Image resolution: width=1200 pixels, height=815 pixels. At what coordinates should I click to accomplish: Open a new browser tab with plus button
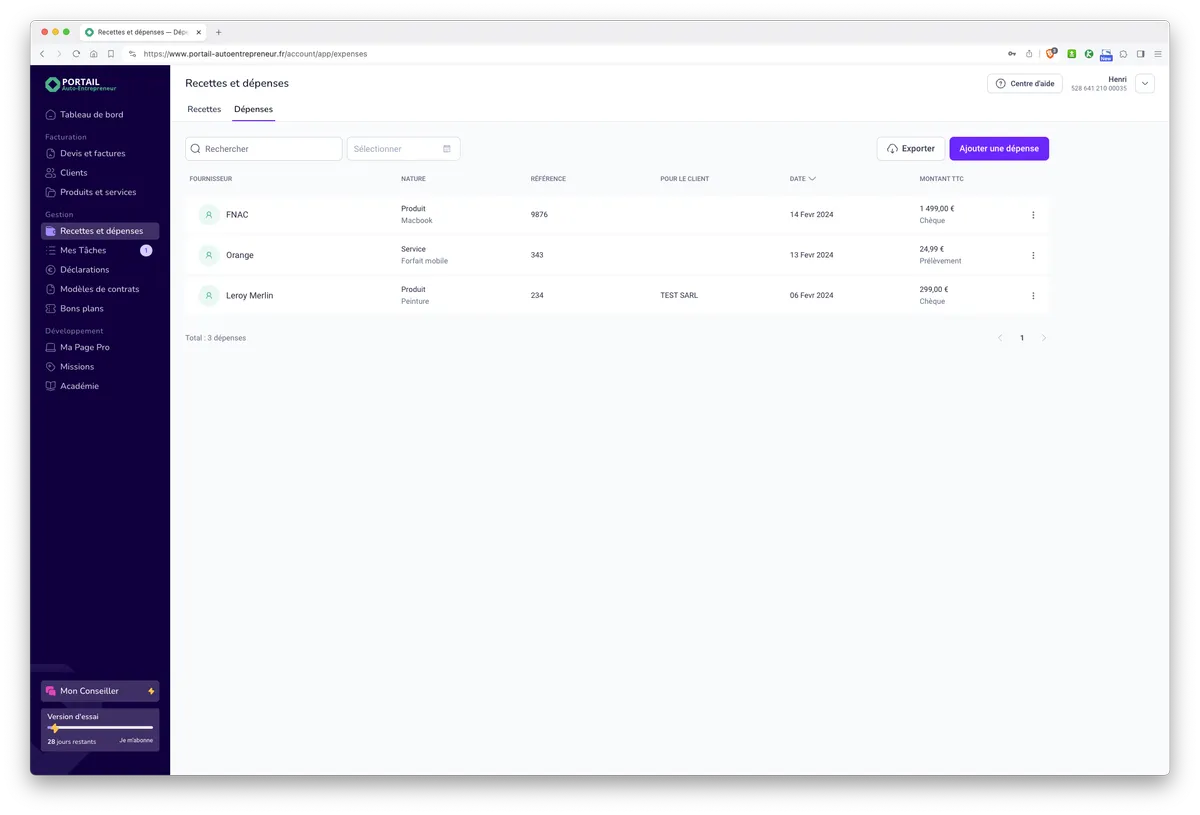point(219,32)
